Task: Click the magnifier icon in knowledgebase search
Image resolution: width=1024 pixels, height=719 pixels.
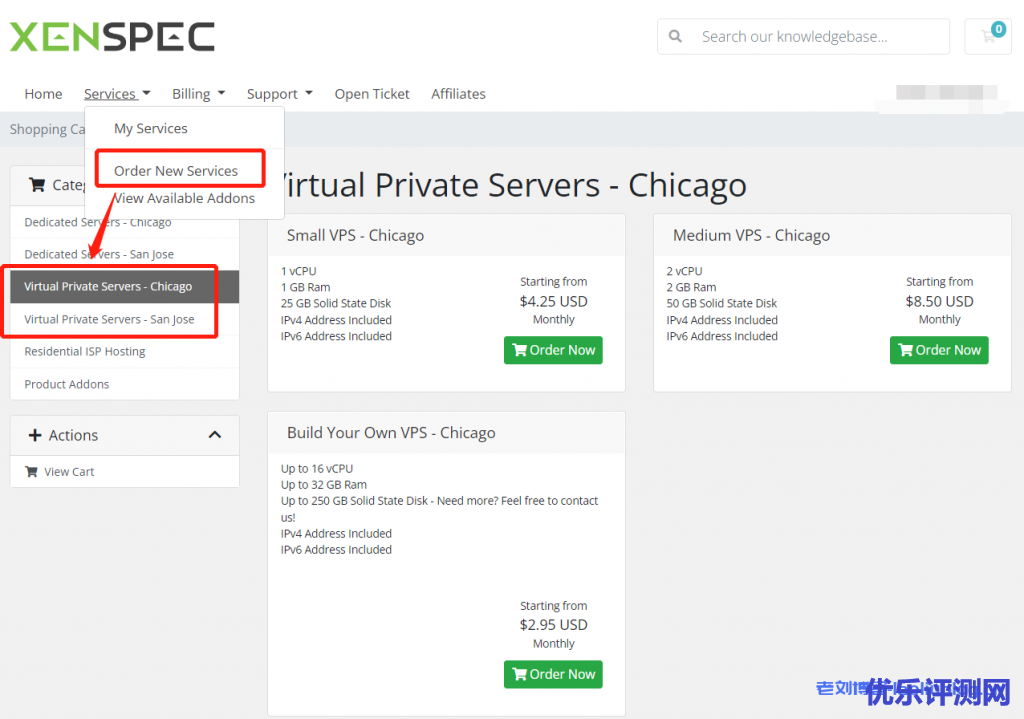Action: [x=675, y=37]
